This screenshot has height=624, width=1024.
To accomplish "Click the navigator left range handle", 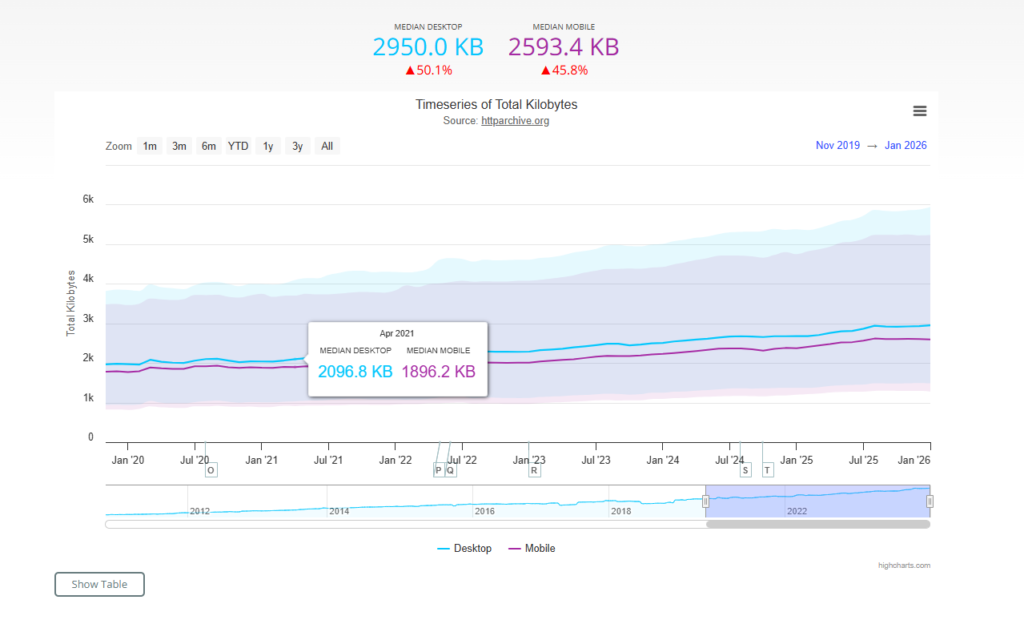I will coord(706,501).
